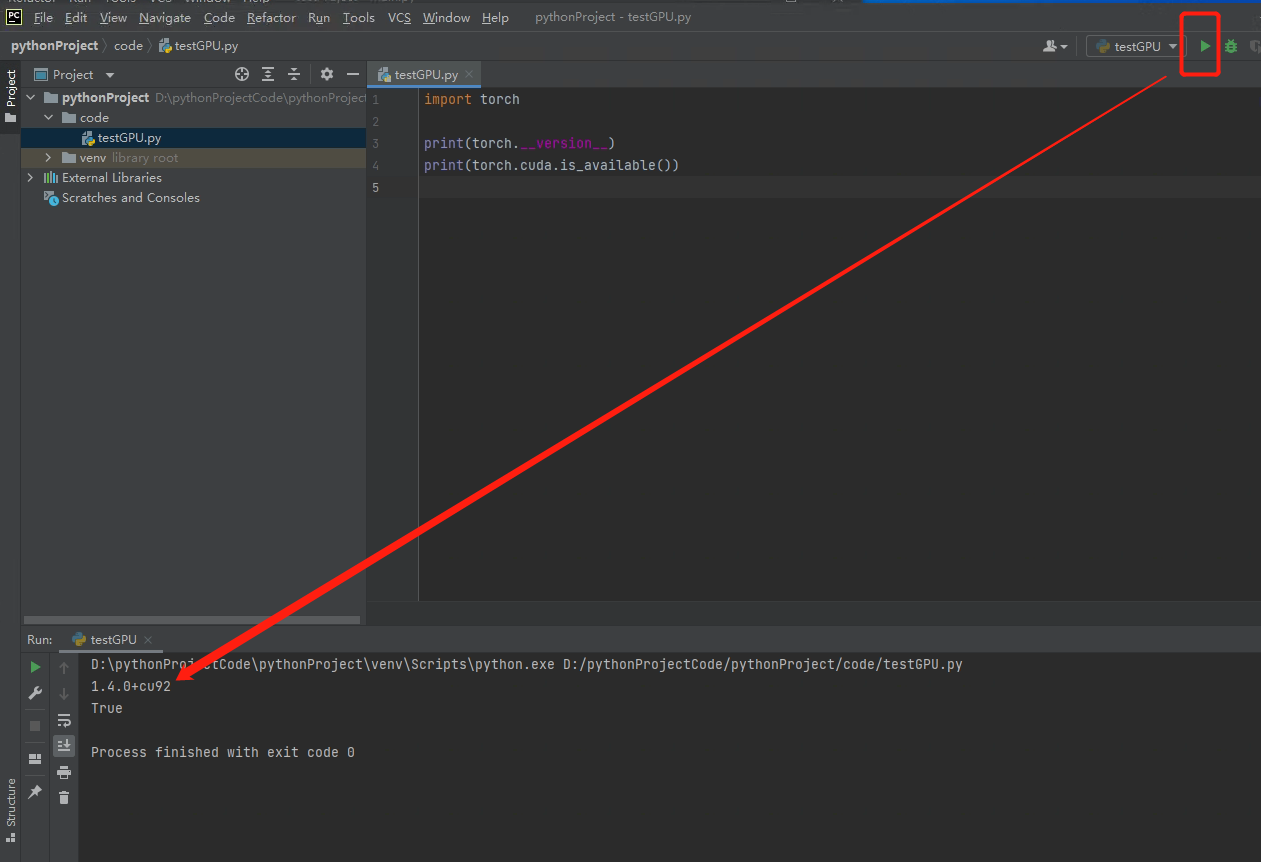Open the File menu
Image resolution: width=1261 pixels, height=862 pixels.
coord(43,17)
